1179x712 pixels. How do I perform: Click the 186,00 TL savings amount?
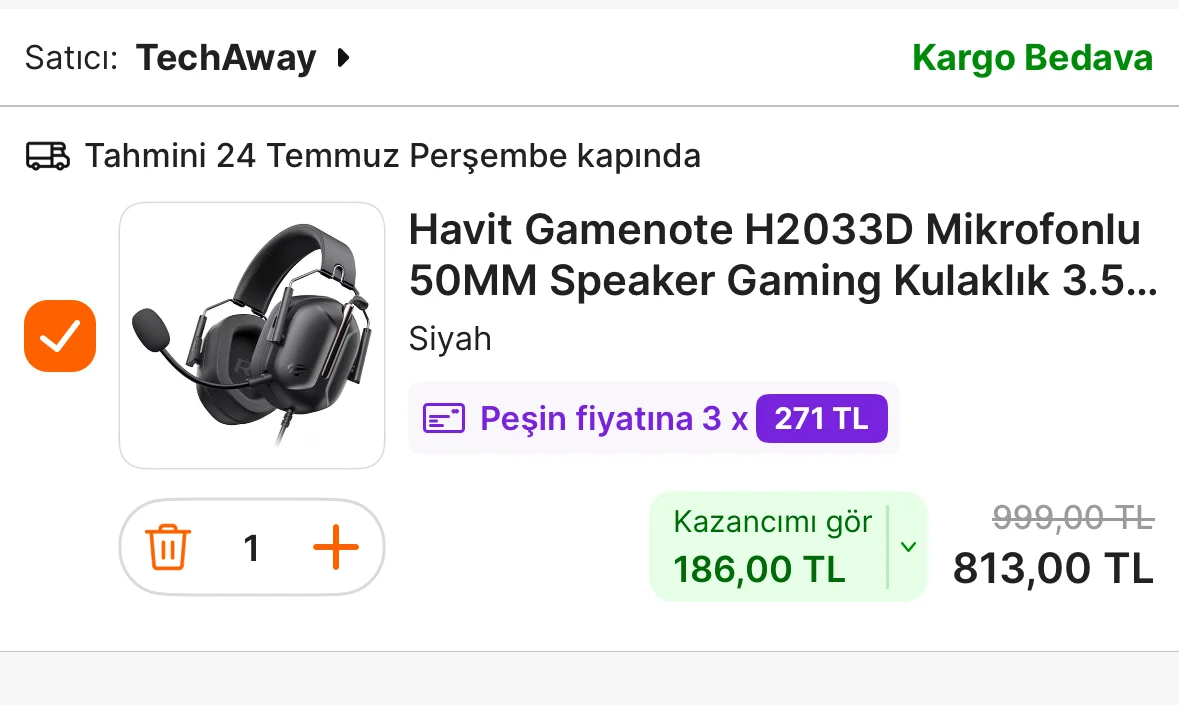tap(759, 569)
